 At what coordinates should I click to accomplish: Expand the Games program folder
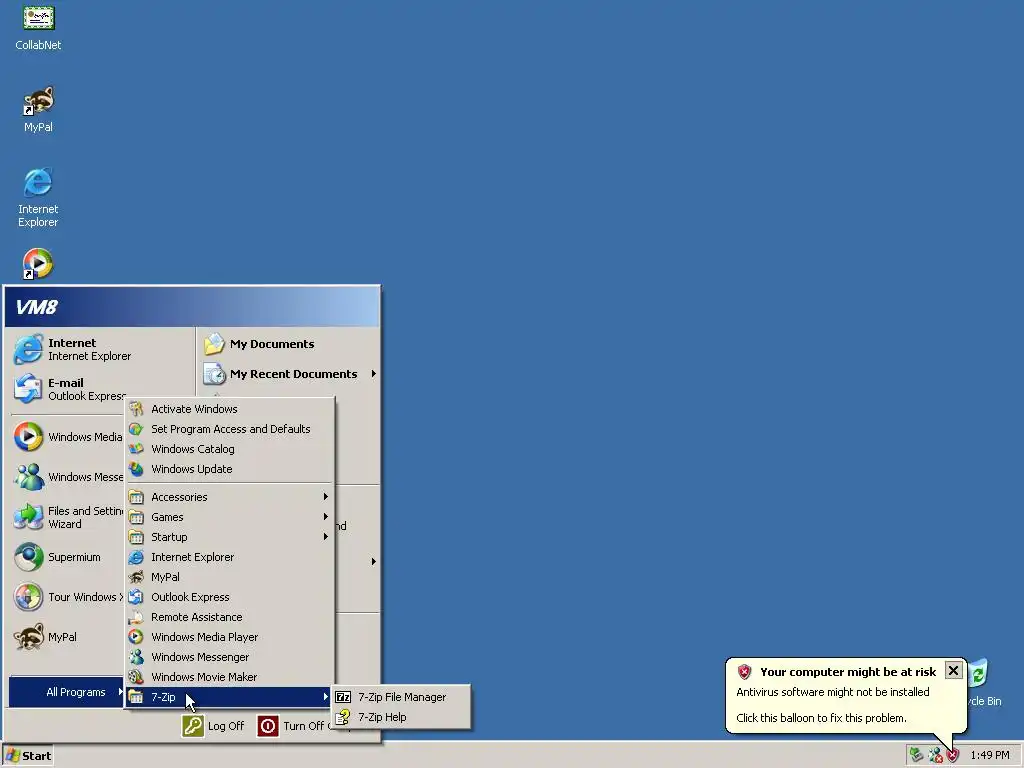click(230, 517)
